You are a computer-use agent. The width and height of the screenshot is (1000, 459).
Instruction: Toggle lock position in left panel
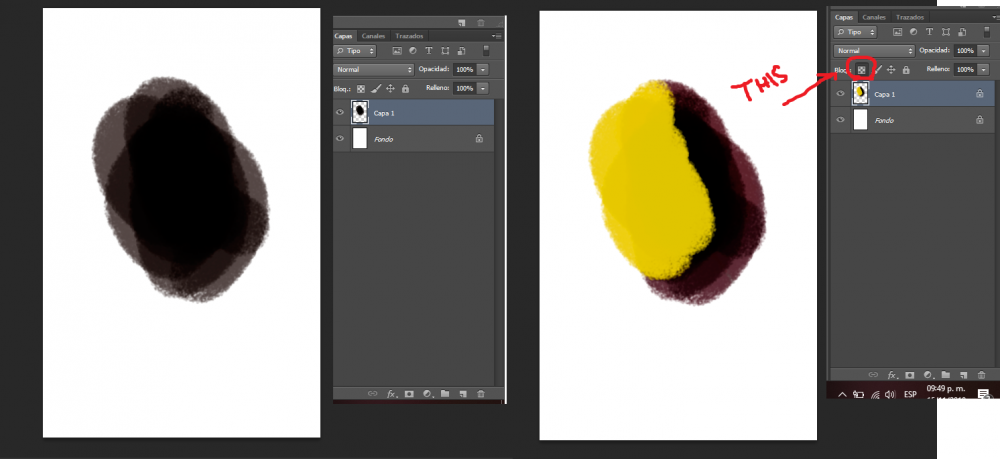click(390, 89)
